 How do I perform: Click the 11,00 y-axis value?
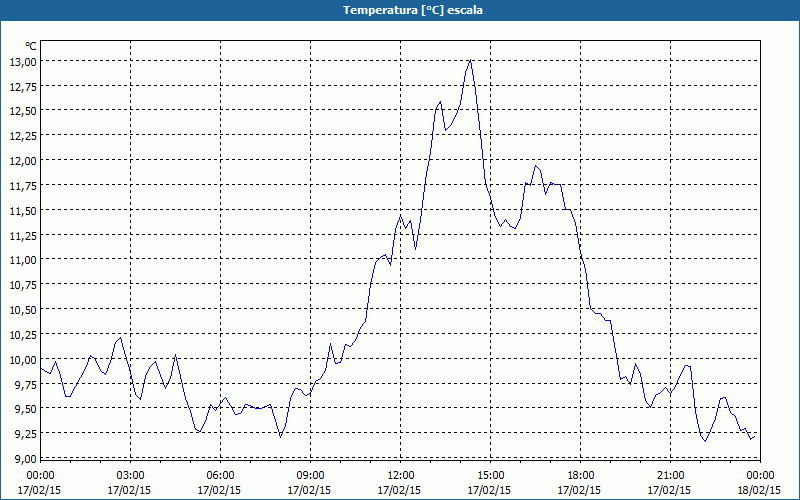[x=22, y=260]
